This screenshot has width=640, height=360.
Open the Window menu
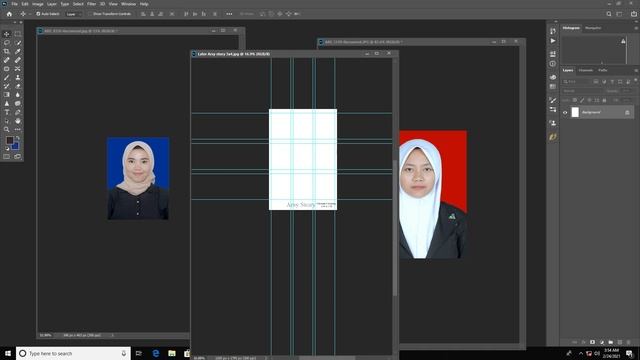128,4
